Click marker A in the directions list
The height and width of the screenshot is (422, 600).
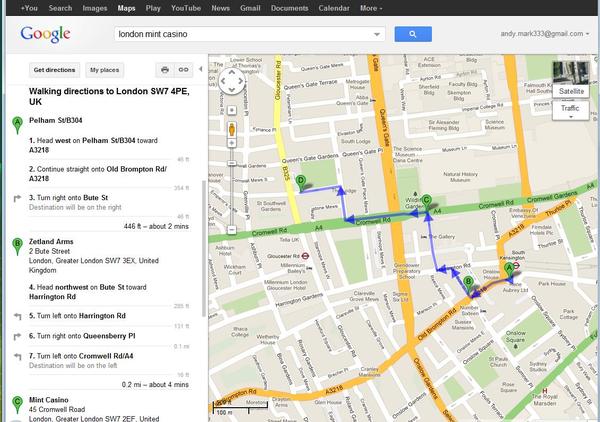[x=17, y=125]
